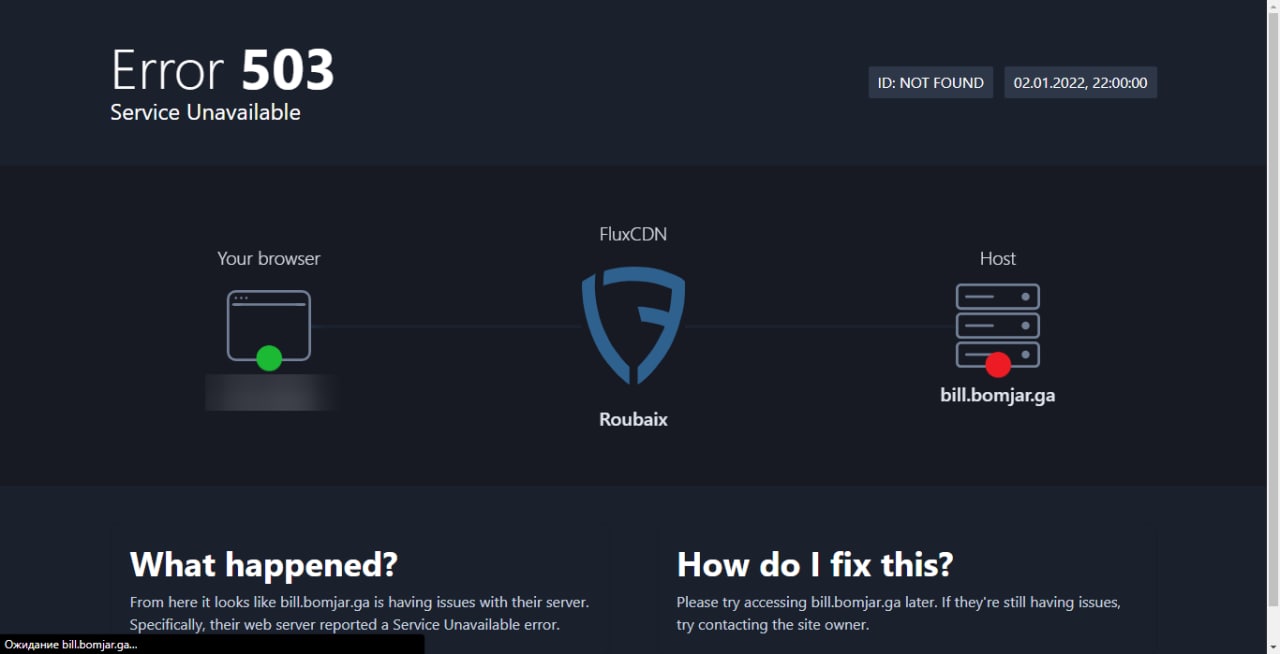This screenshot has height=654, width=1280.
Task: Click the loading status bar text
Action: click(x=71, y=644)
